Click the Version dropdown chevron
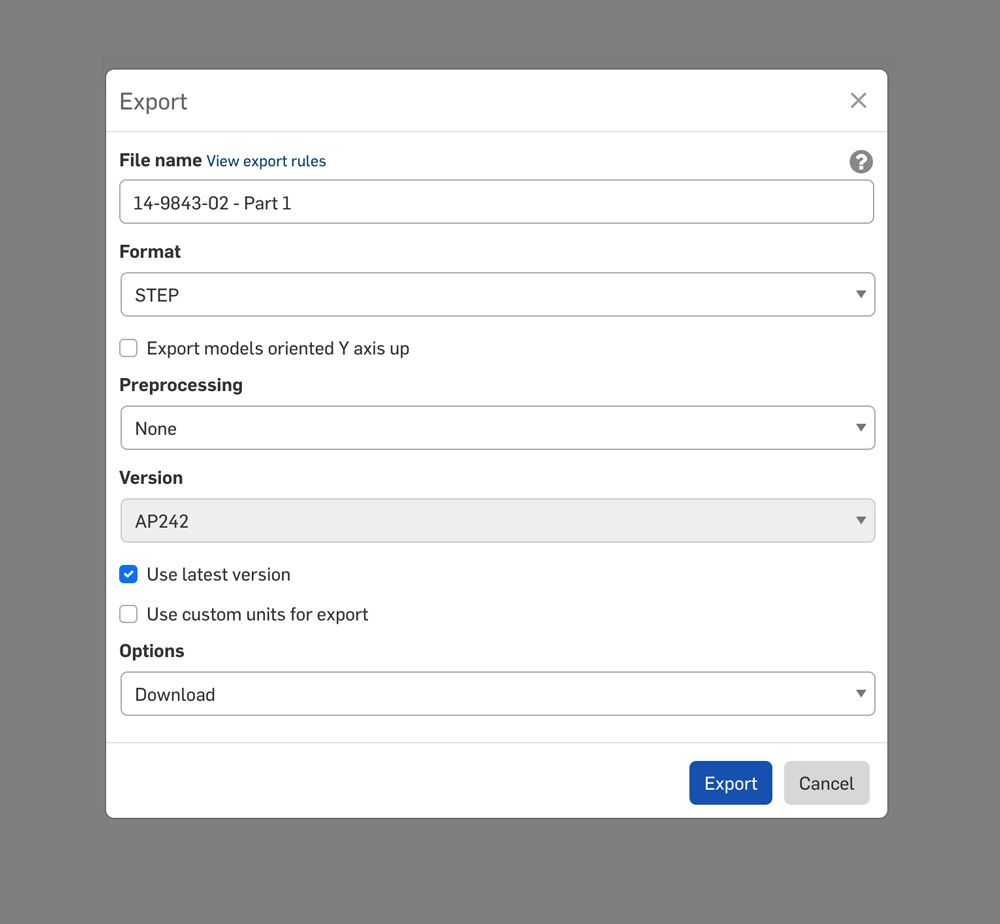 (x=860, y=520)
